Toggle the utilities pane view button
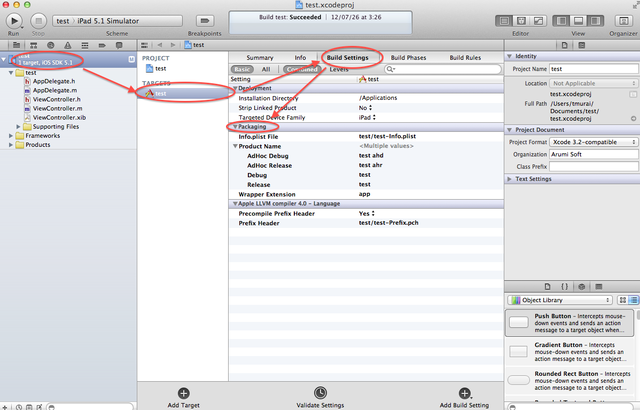The image size is (640, 410). pyautogui.click(x=596, y=20)
